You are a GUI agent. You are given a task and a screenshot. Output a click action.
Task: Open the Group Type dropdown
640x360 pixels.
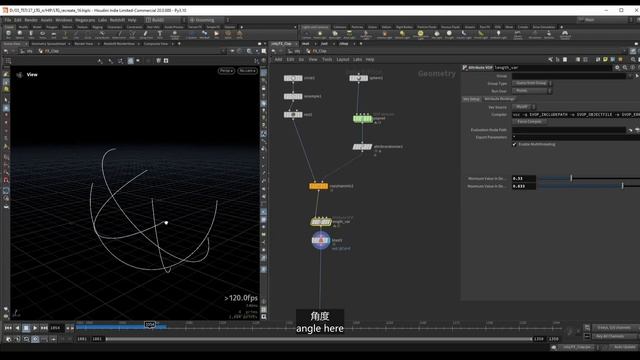click(x=532, y=83)
